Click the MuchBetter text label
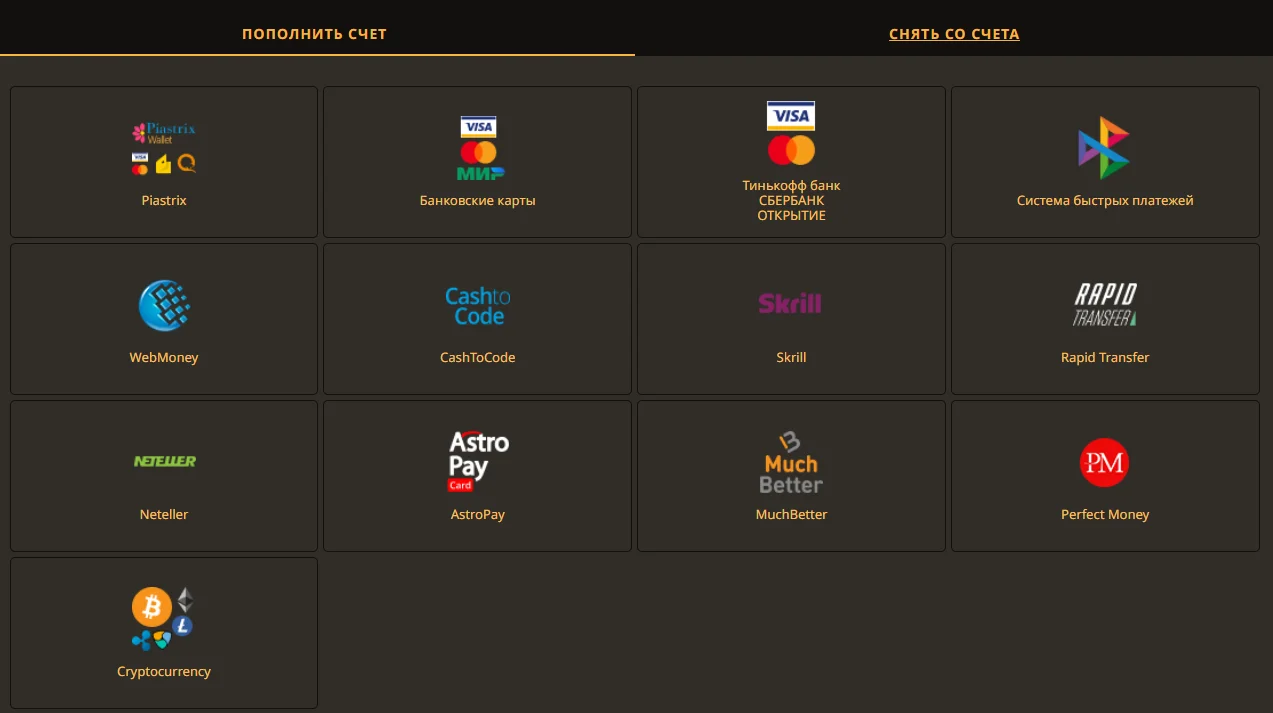 [x=791, y=514]
